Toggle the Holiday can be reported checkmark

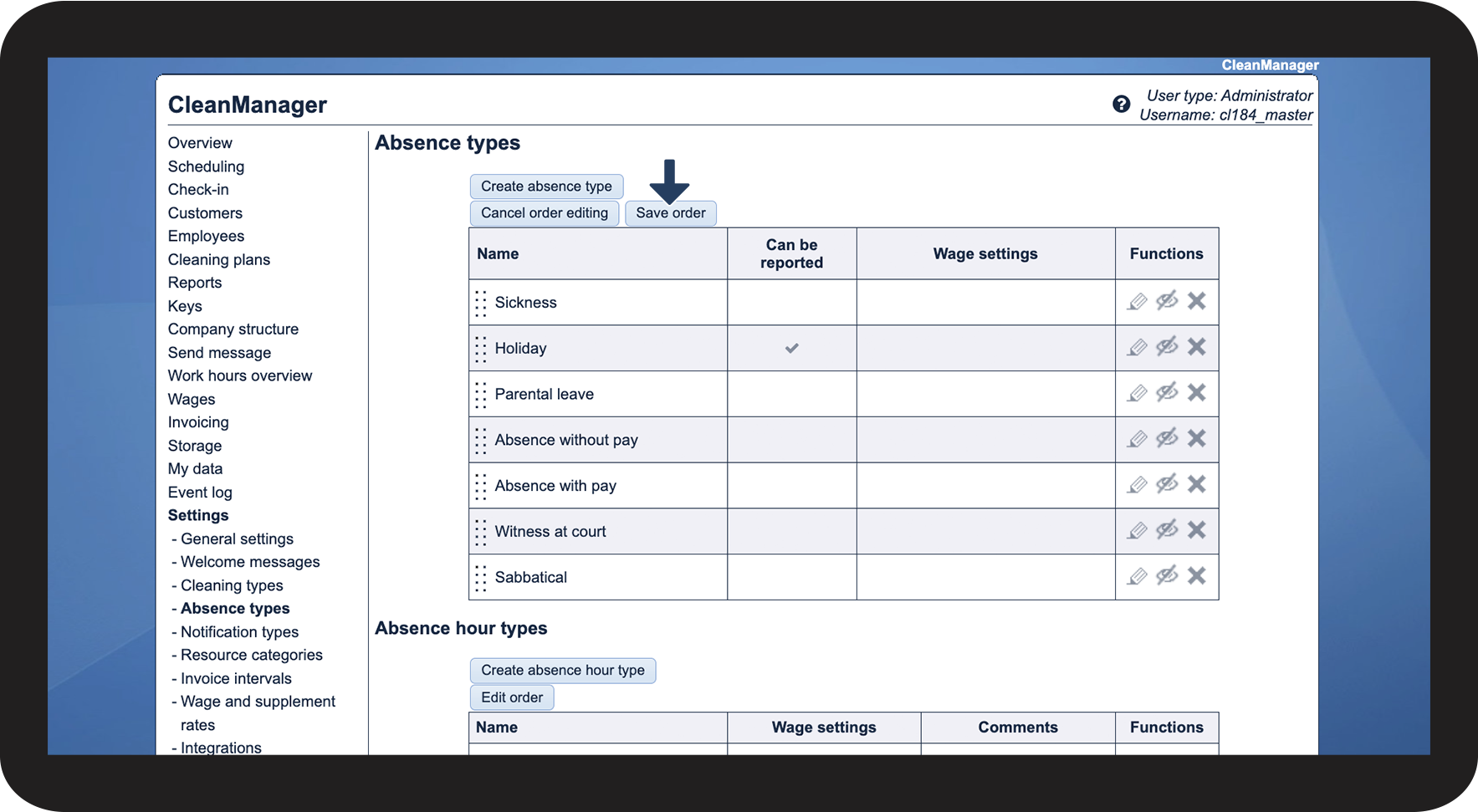(x=791, y=348)
